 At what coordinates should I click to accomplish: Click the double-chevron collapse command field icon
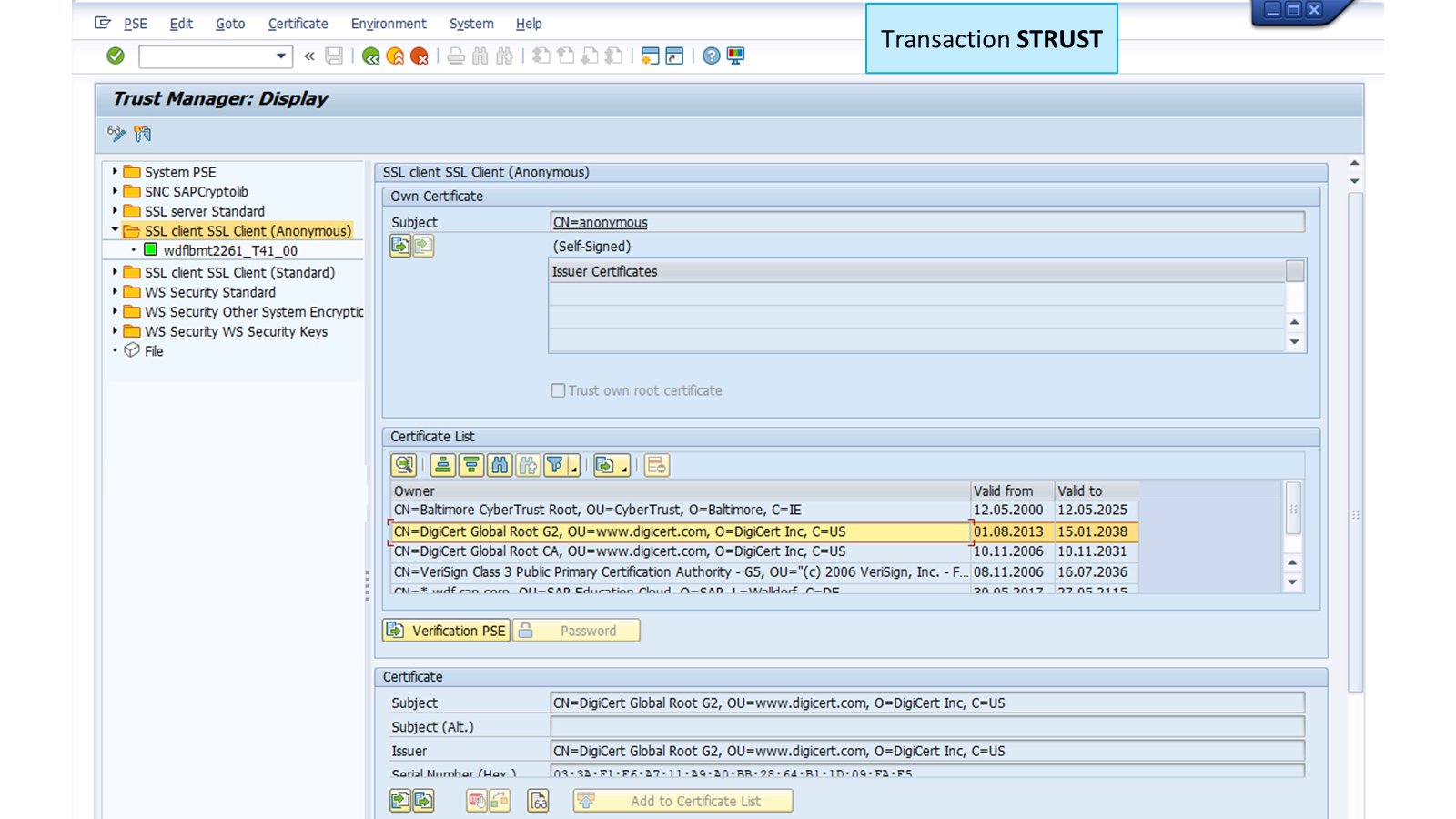coord(309,56)
